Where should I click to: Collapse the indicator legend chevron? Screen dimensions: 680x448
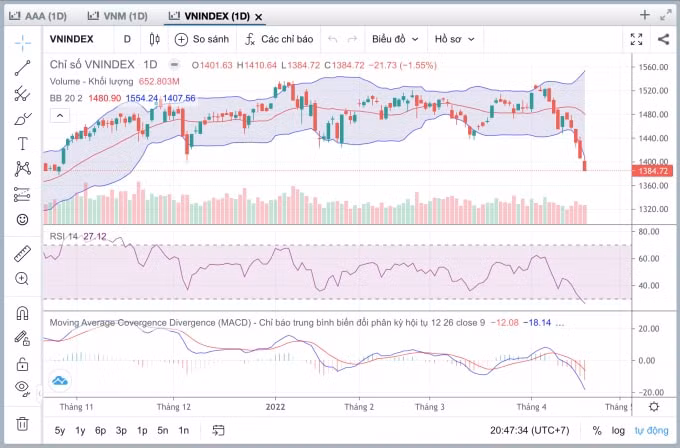60,116
